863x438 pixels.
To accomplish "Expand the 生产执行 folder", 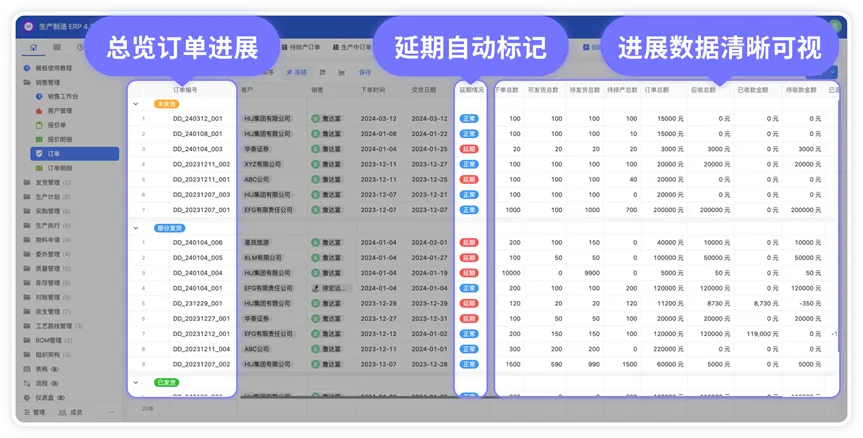I will point(47,225).
